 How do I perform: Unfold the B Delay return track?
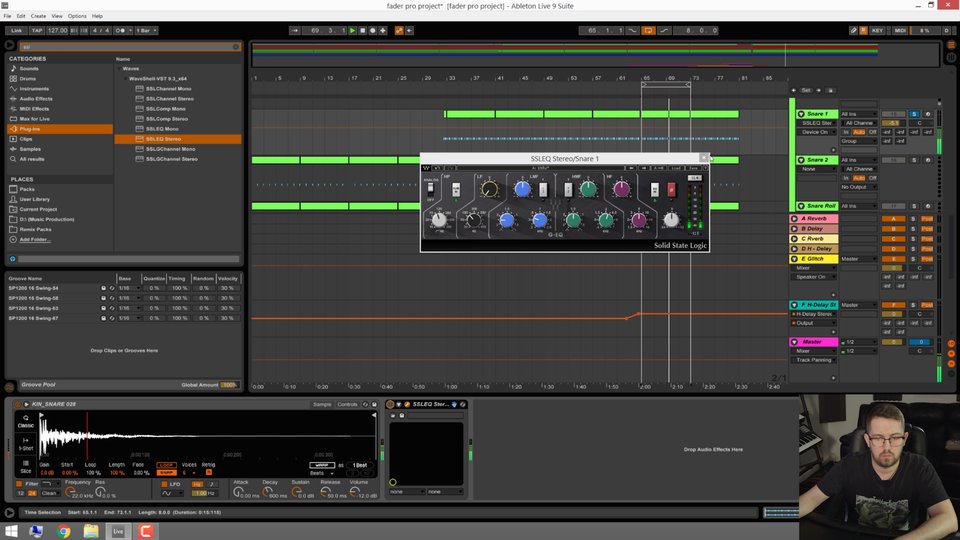[x=794, y=228]
